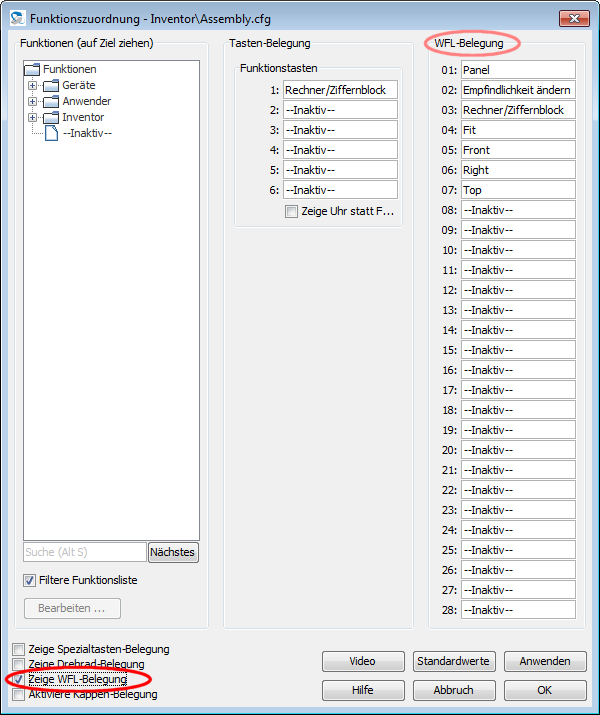Expand the Geräte tree node
Screen dimensions: 600x715
[32, 86]
